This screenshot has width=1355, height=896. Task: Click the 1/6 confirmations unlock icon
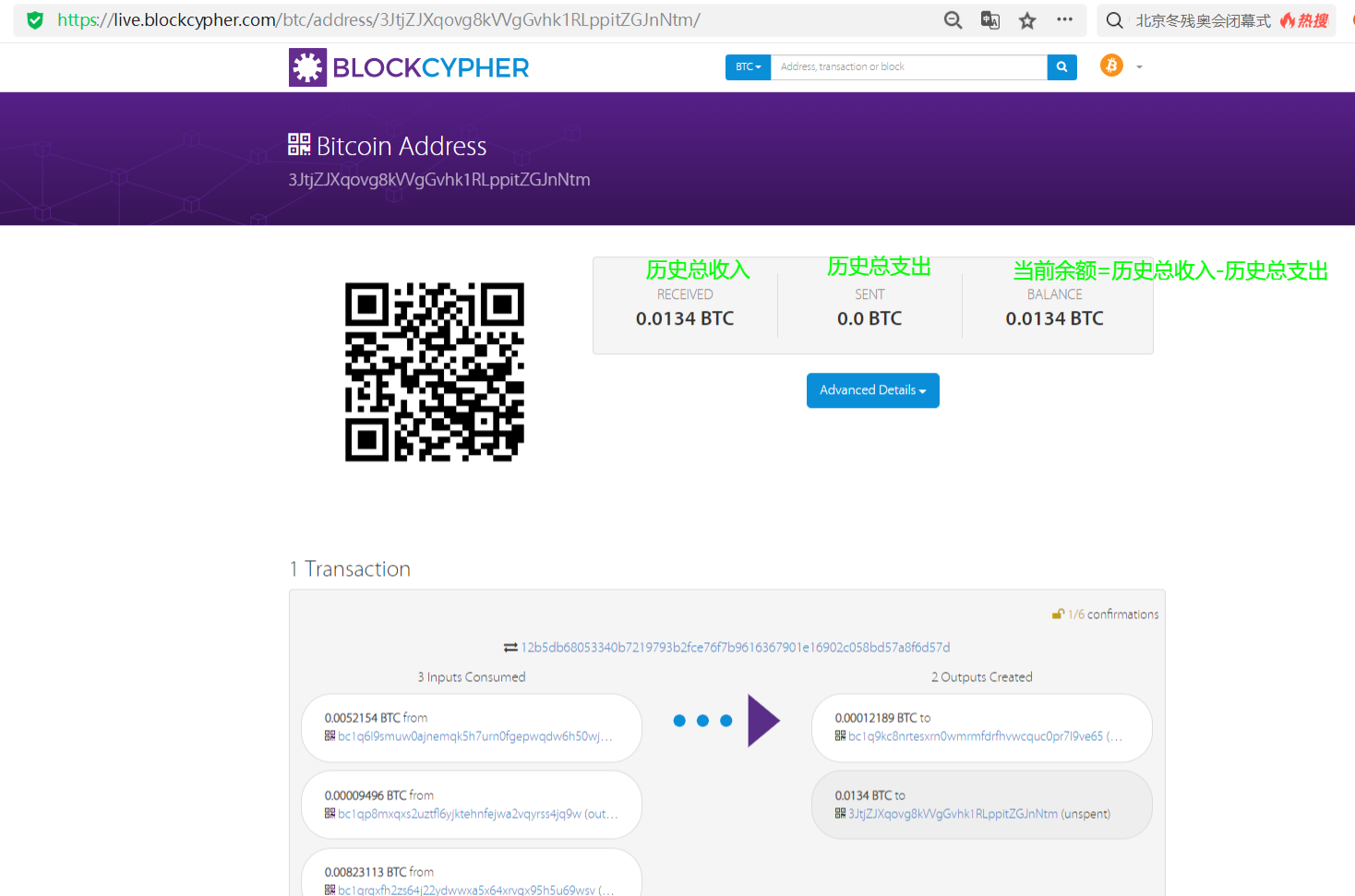click(1058, 614)
